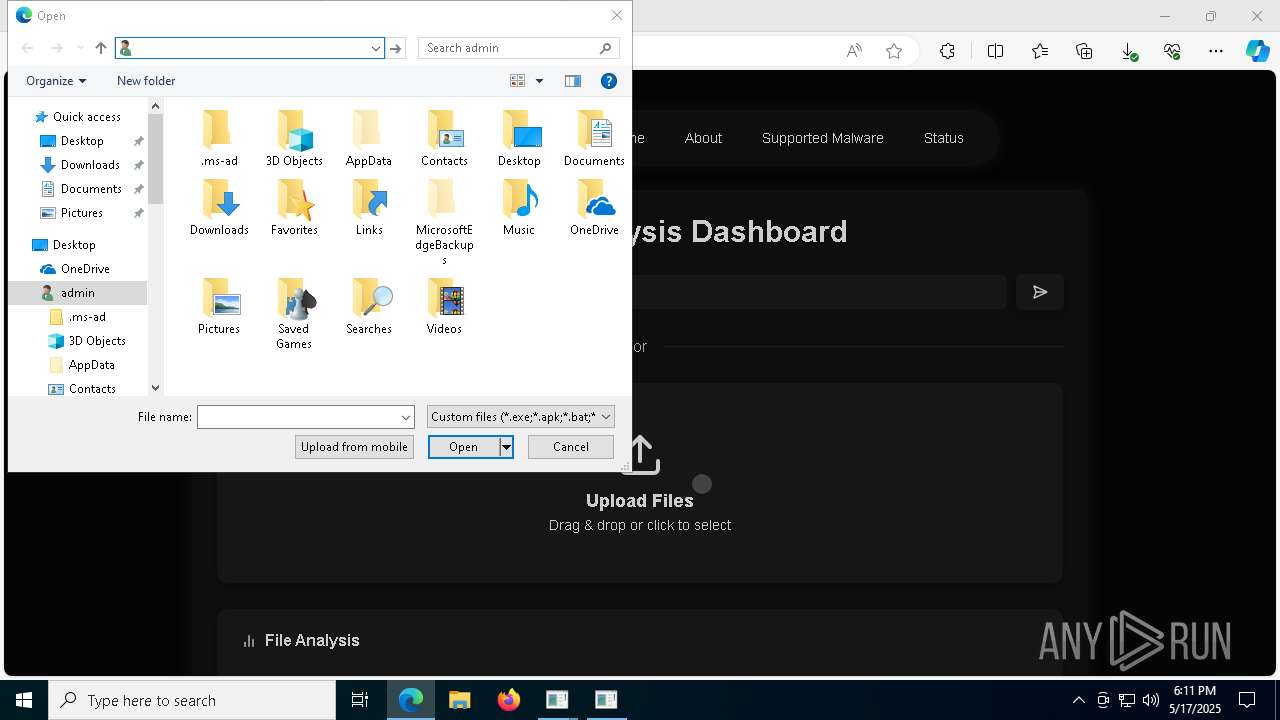The height and width of the screenshot is (720, 1280).
Task: Open Edge Settings and more menu
Action: (x=1216, y=51)
